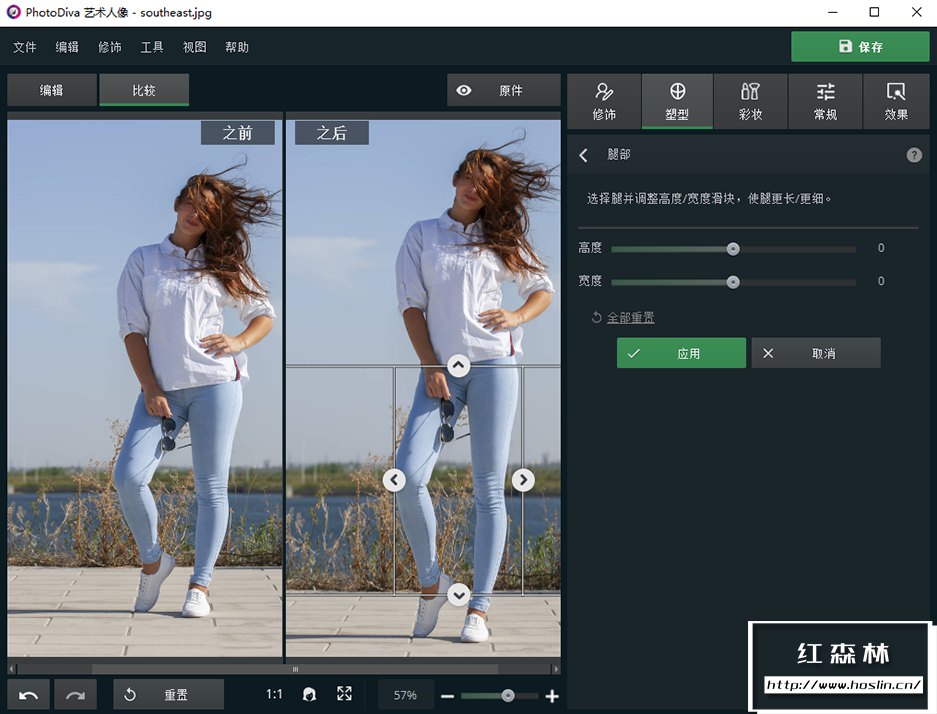Click the undo arrow icon
The width and height of the screenshot is (937, 714).
point(29,695)
